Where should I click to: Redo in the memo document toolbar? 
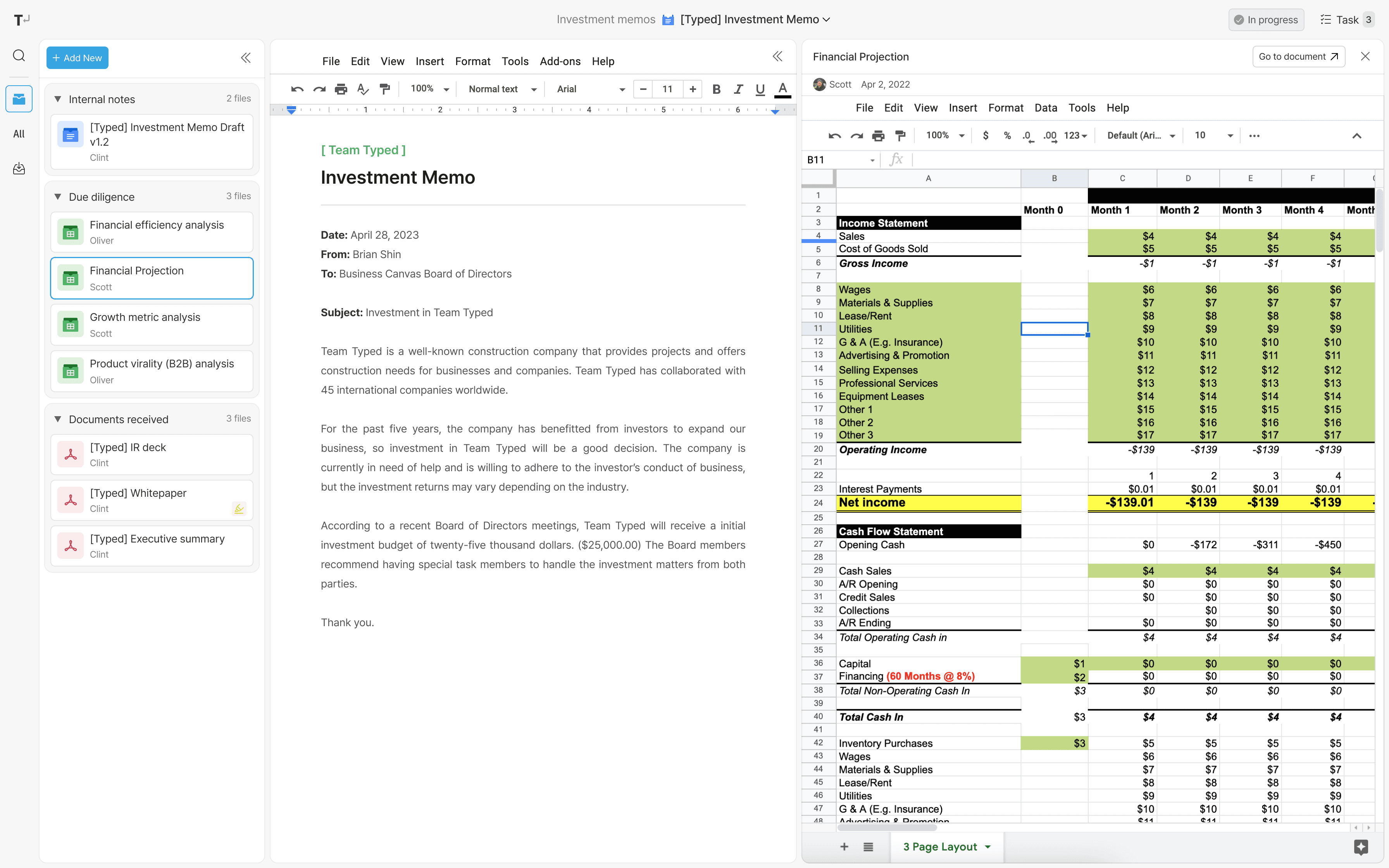(319, 89)
